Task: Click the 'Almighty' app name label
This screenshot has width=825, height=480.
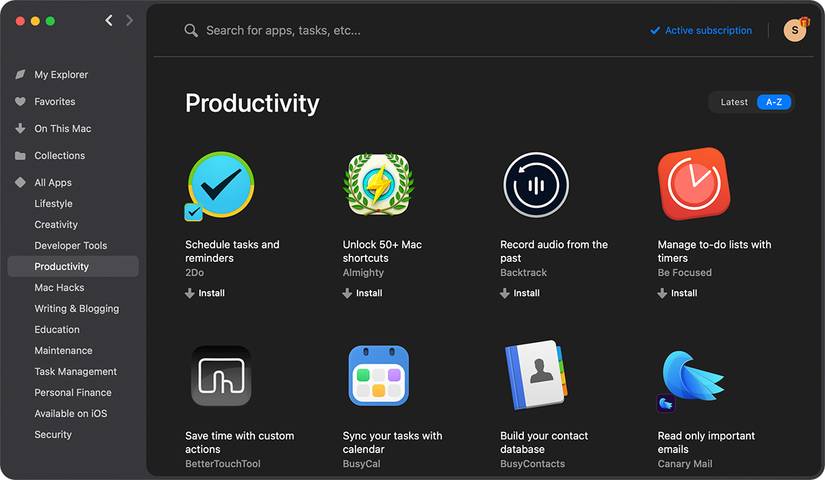Action: pos(363,273)
